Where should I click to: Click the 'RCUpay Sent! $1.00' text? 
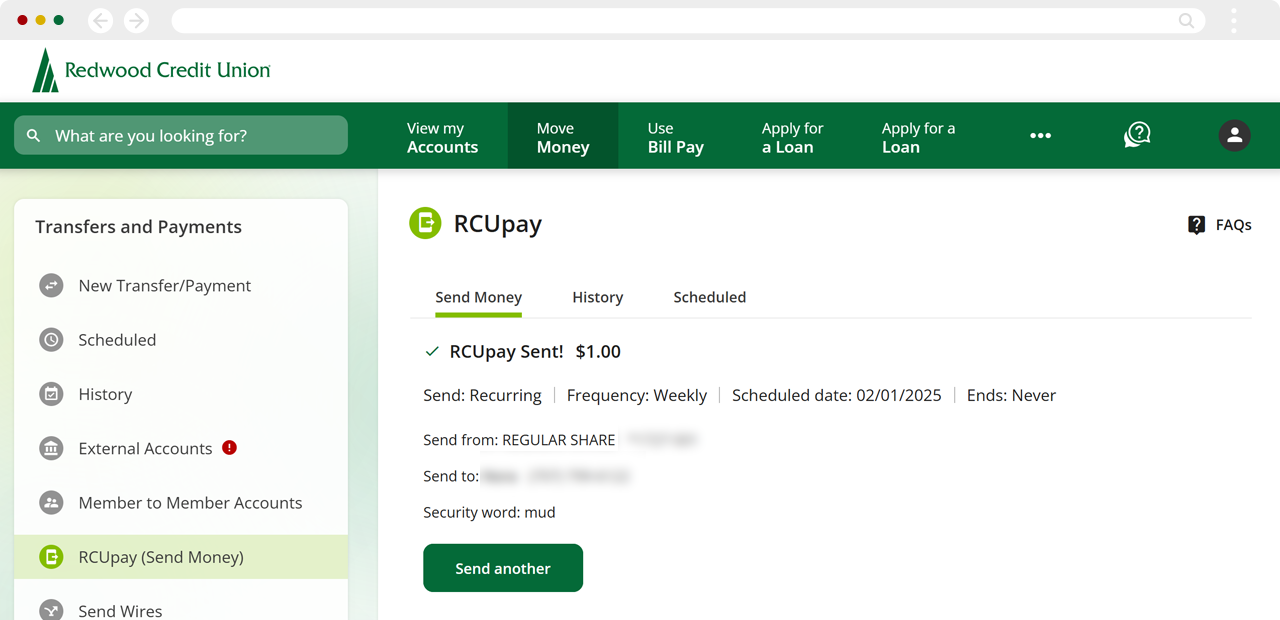point(535,352)
